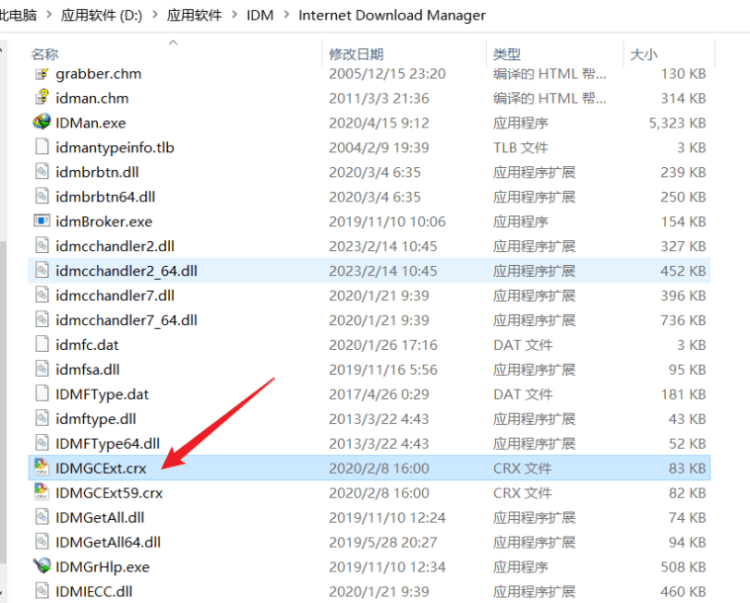Click the sort arrow above the 名称 column
This screenshot has height=603, width=750.
(173, 42)
